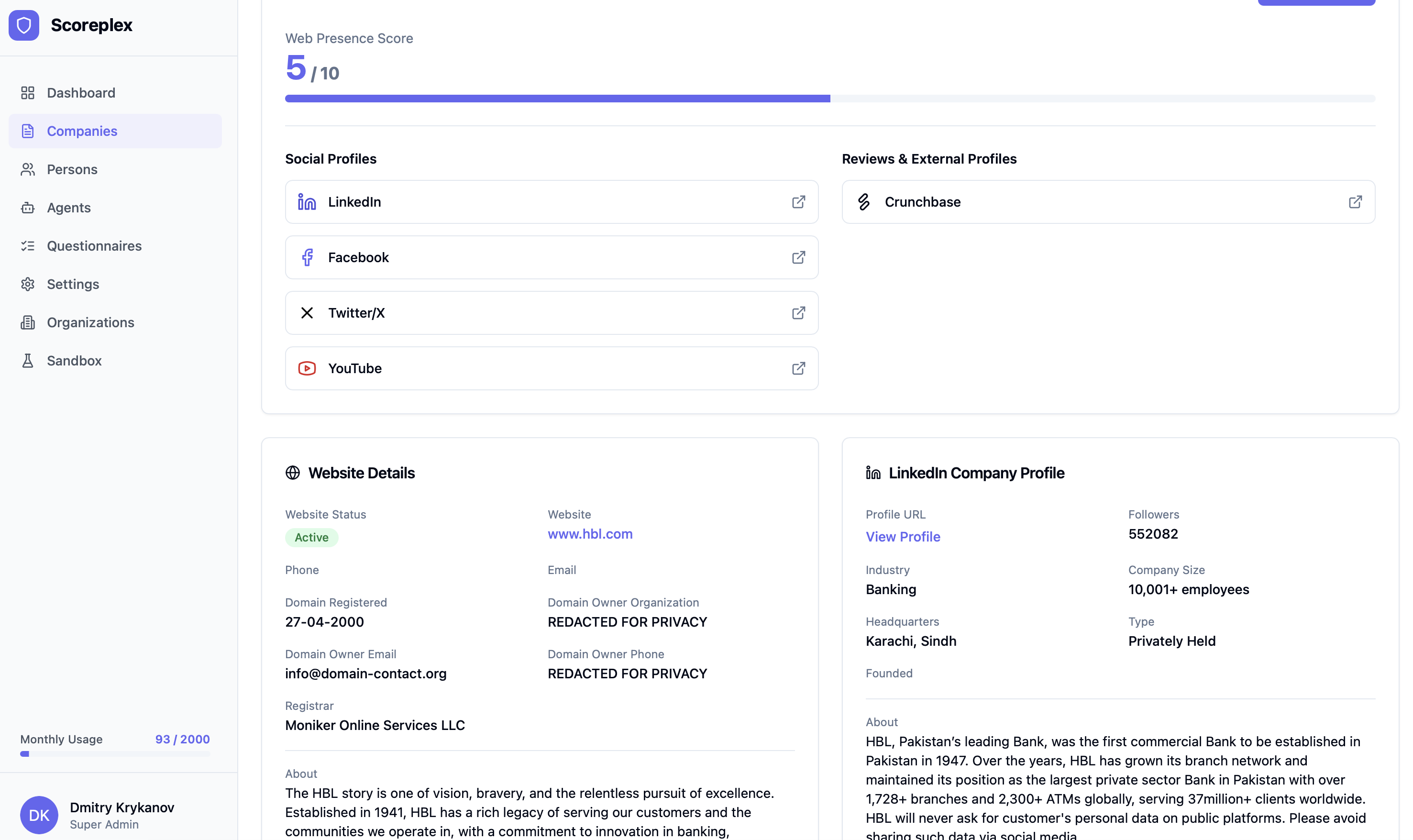Go to the Dashboard page

(x=81, y=93)
